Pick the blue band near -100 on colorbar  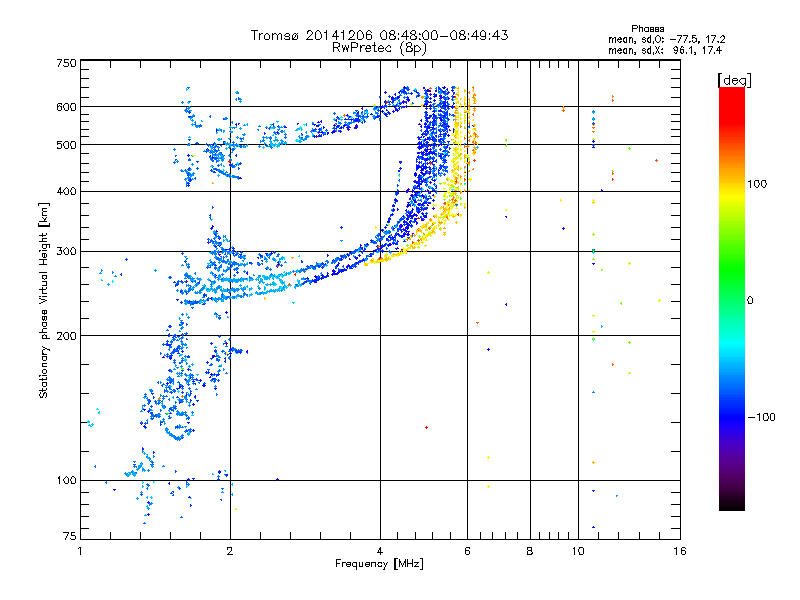732,416
